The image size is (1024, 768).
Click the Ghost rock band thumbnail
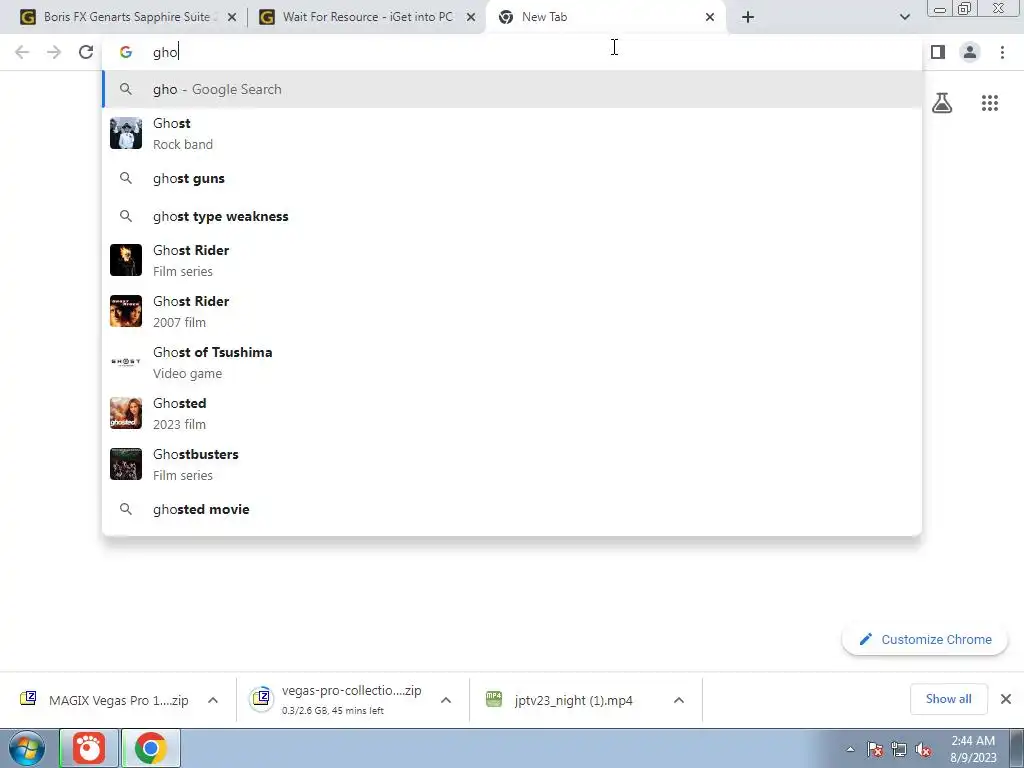point(126,133)
